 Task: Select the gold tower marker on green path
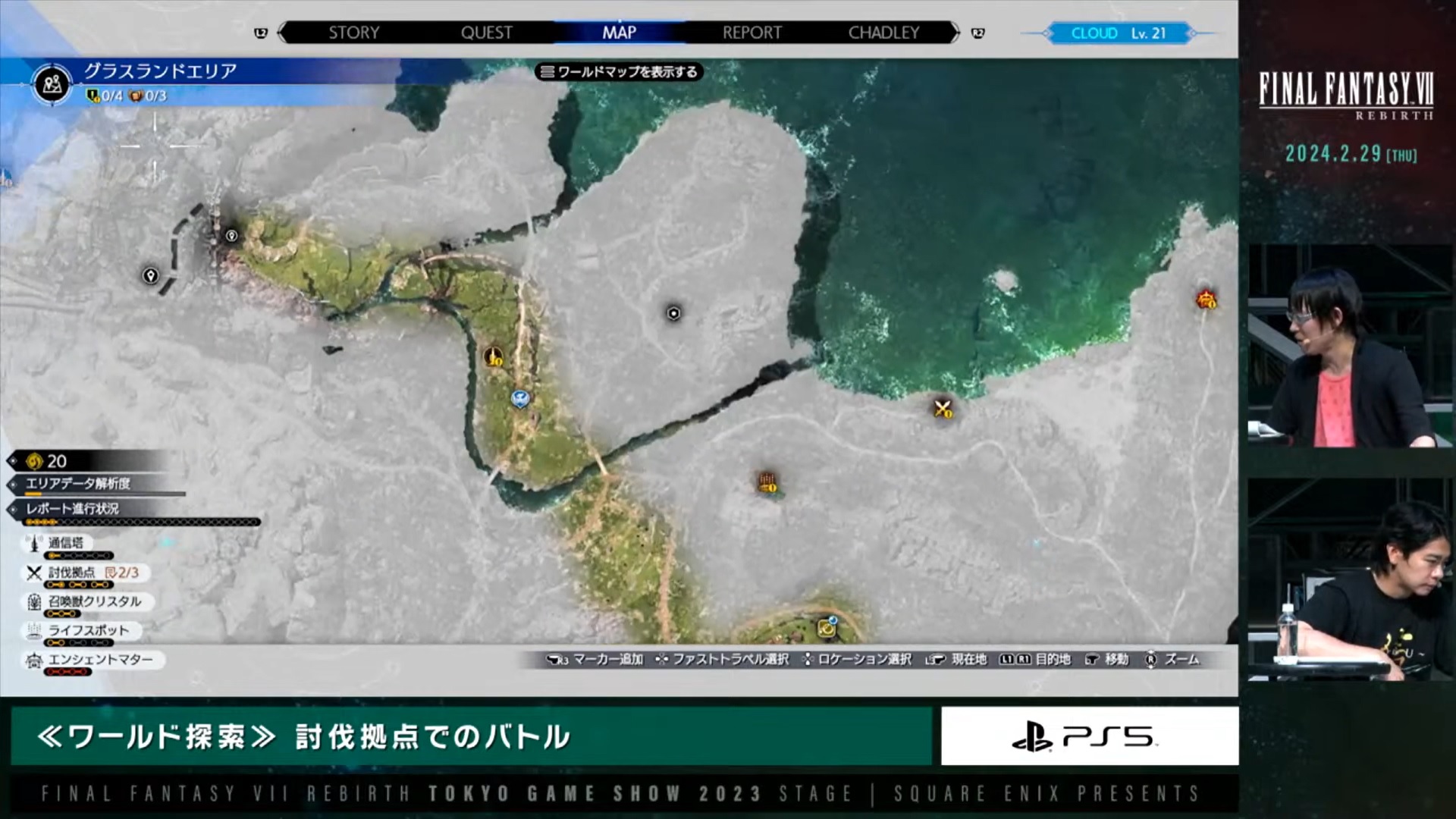494,356
